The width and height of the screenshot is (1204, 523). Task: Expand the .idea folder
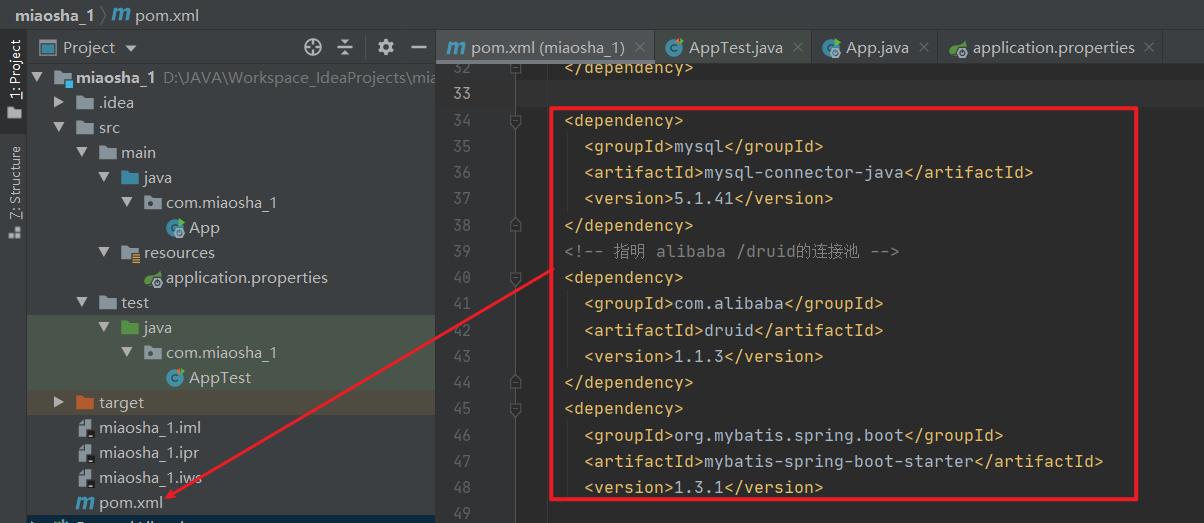[60, 103]
